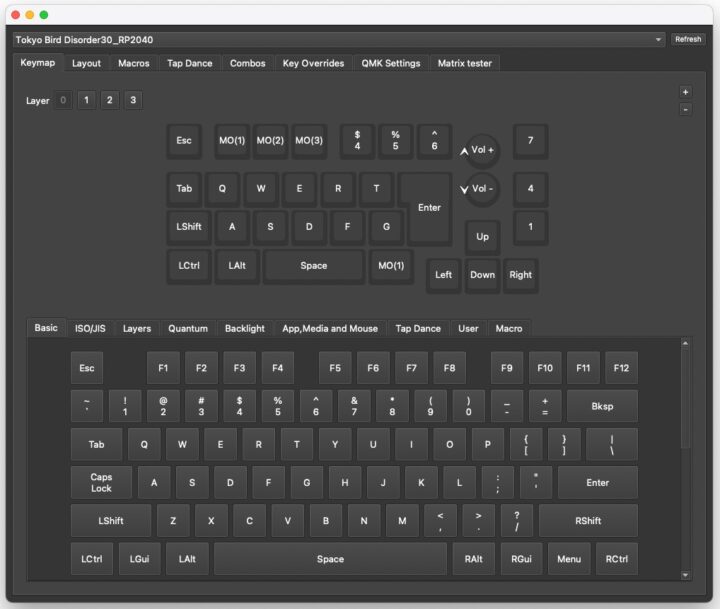Click the Vol + rotary encoder knob
Viewport: 720px width, 609px height.
tap(483, 150)
